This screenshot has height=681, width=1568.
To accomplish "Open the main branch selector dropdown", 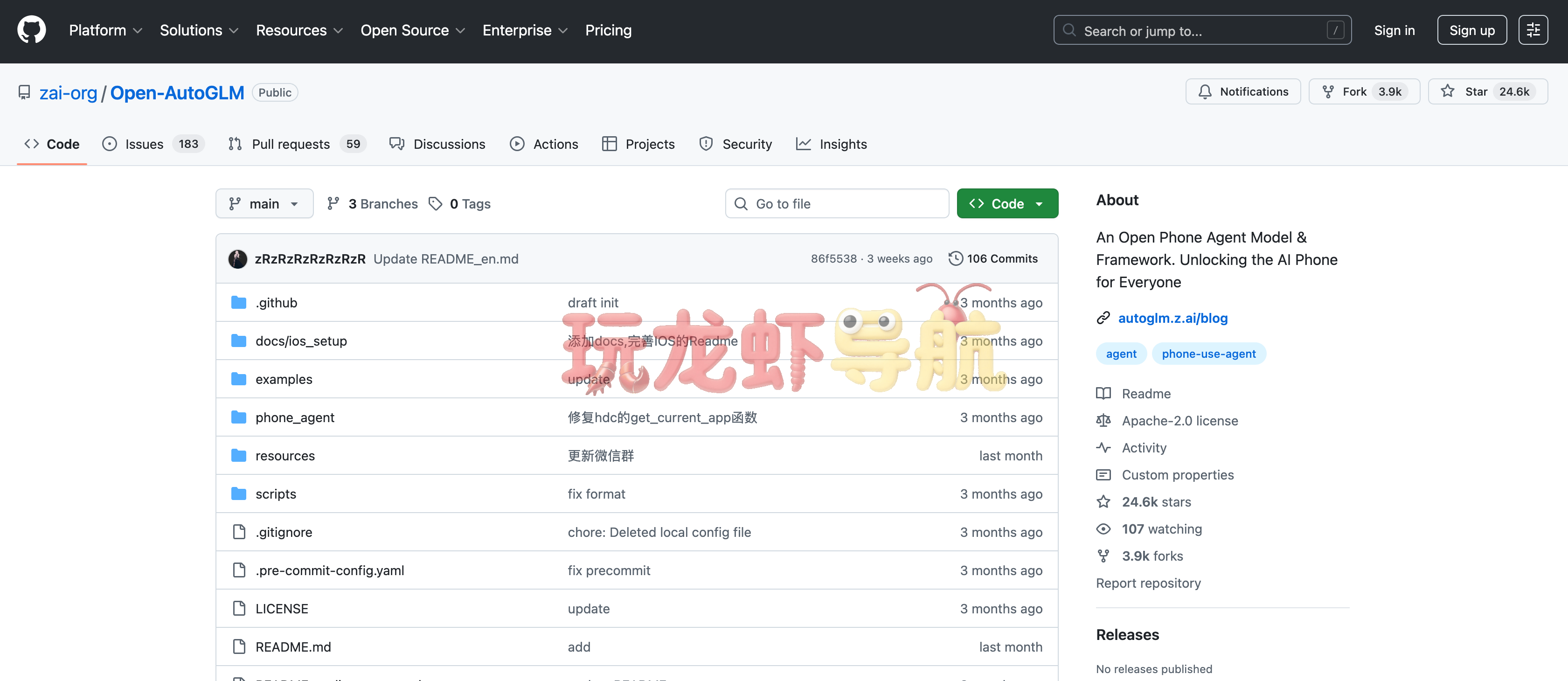I will 264,204.
